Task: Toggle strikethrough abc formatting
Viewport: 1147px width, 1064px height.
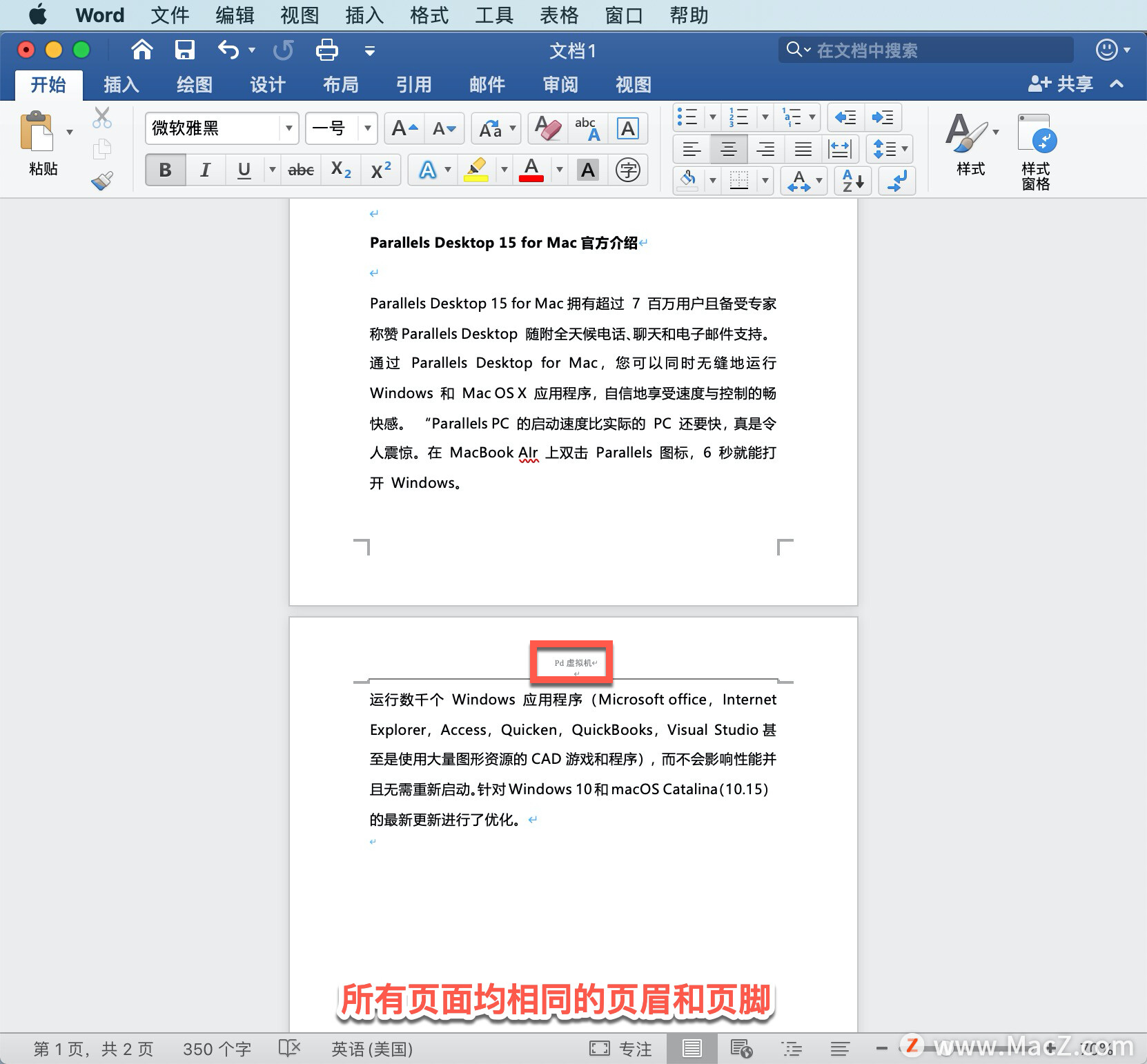Action: [301, 170]
